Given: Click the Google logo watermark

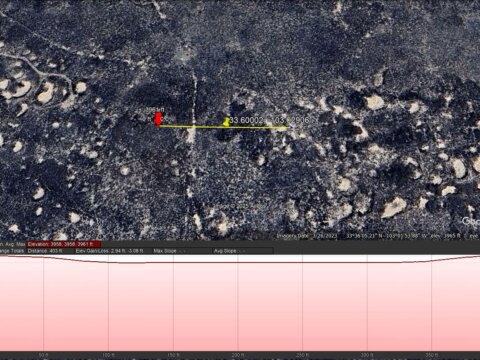Looking at the screenshot, I should 471,221.
